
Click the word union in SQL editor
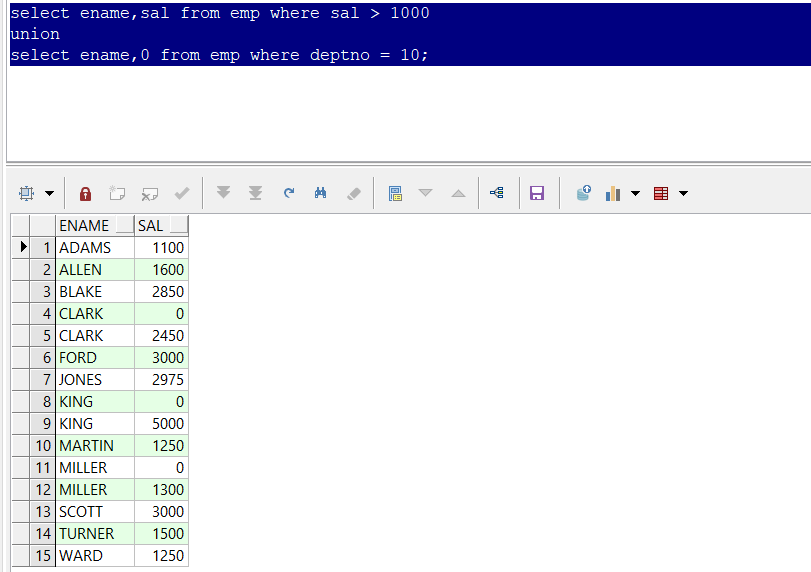[x=35, y=34]
